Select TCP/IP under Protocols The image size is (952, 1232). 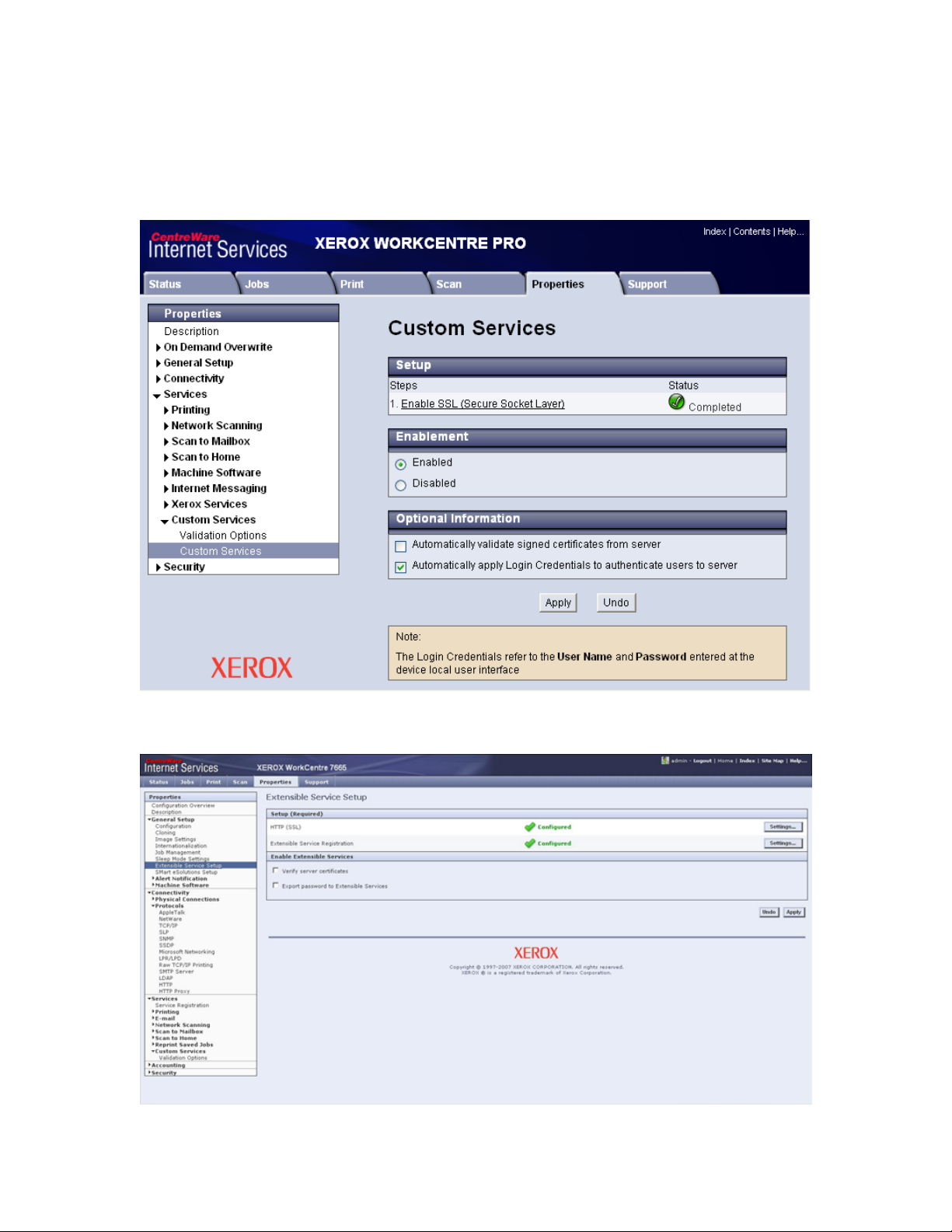[x=168, y=926]
